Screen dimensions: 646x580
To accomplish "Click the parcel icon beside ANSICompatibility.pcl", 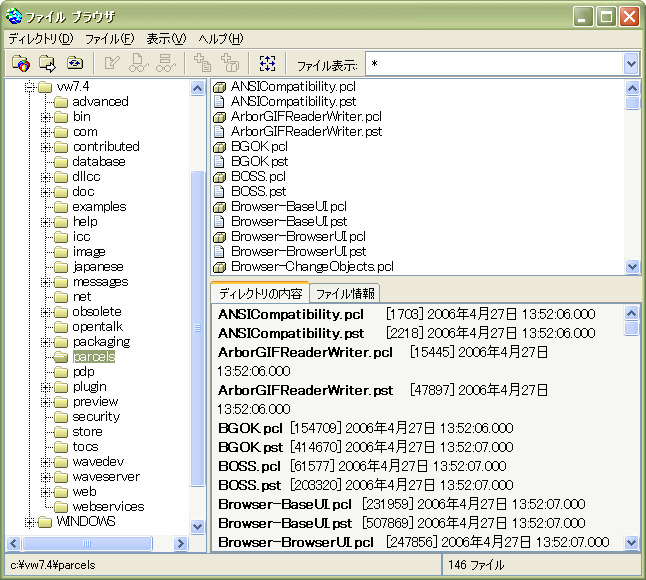I will point(221,87).
